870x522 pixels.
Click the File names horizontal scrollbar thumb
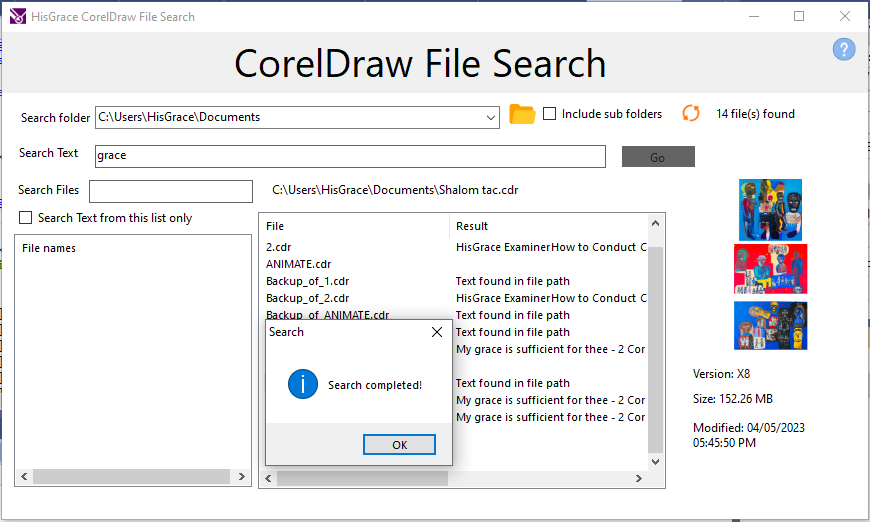coord(131,476)
